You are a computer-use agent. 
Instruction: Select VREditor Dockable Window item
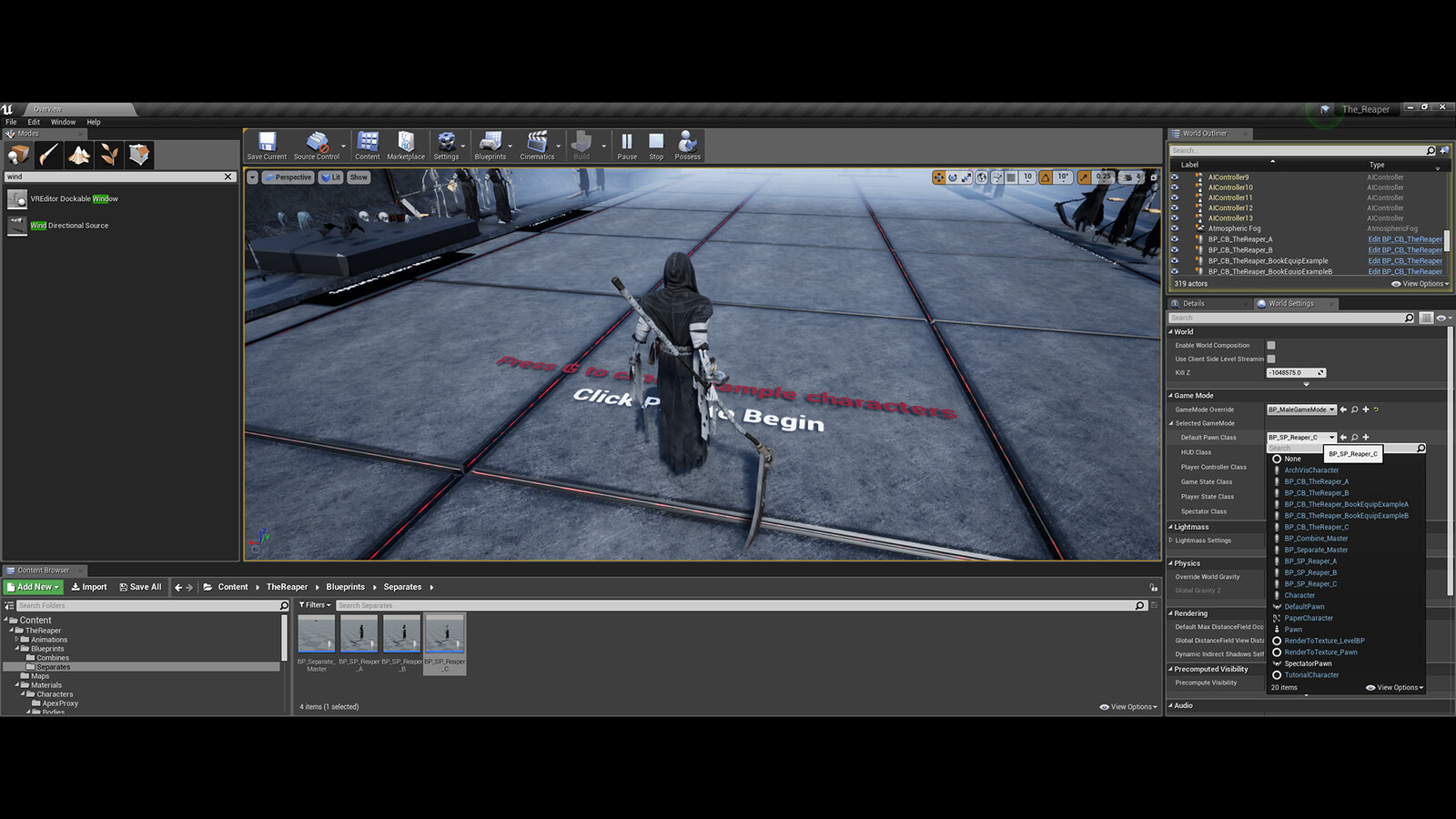74,198
